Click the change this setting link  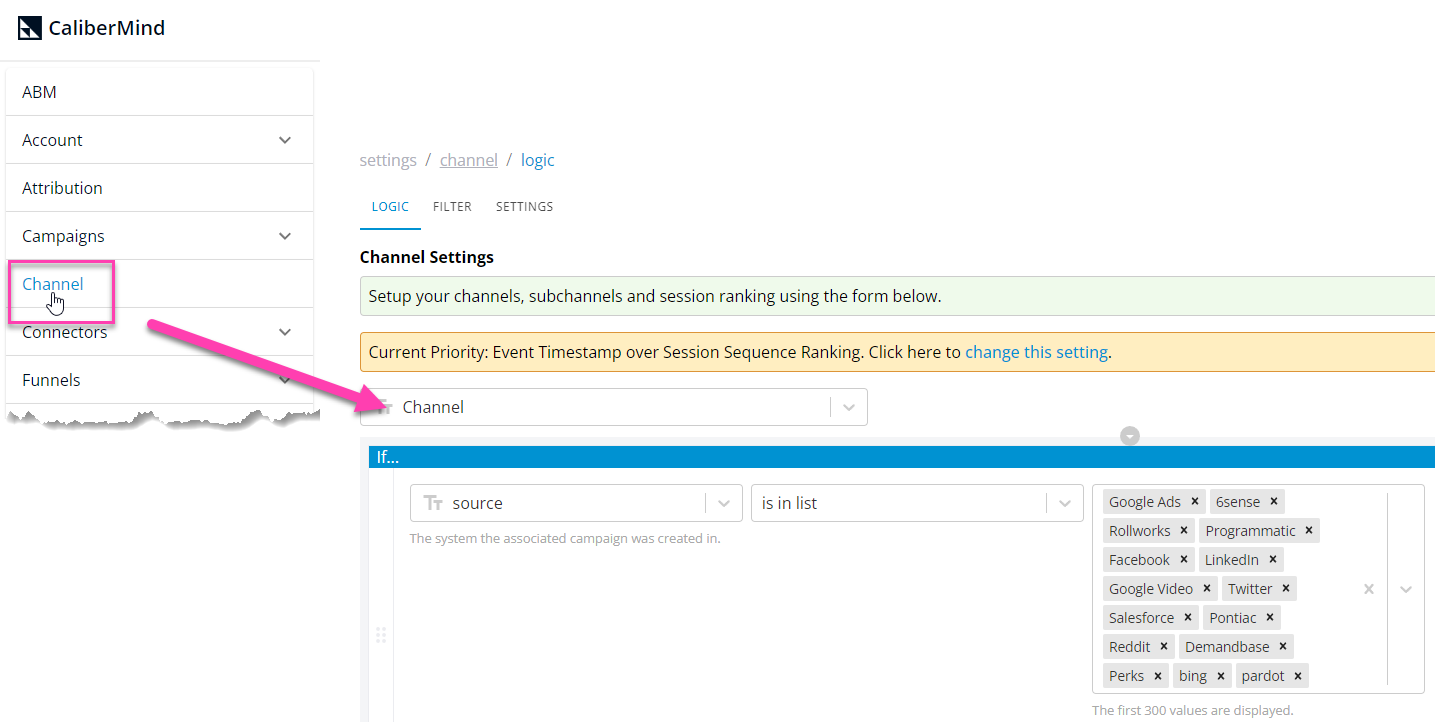[1036, 352]
